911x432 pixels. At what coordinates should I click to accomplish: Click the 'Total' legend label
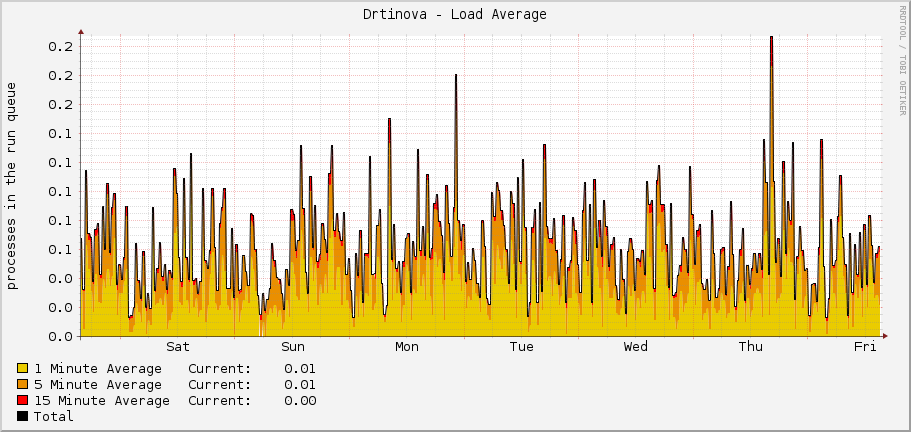coord(53,416)
